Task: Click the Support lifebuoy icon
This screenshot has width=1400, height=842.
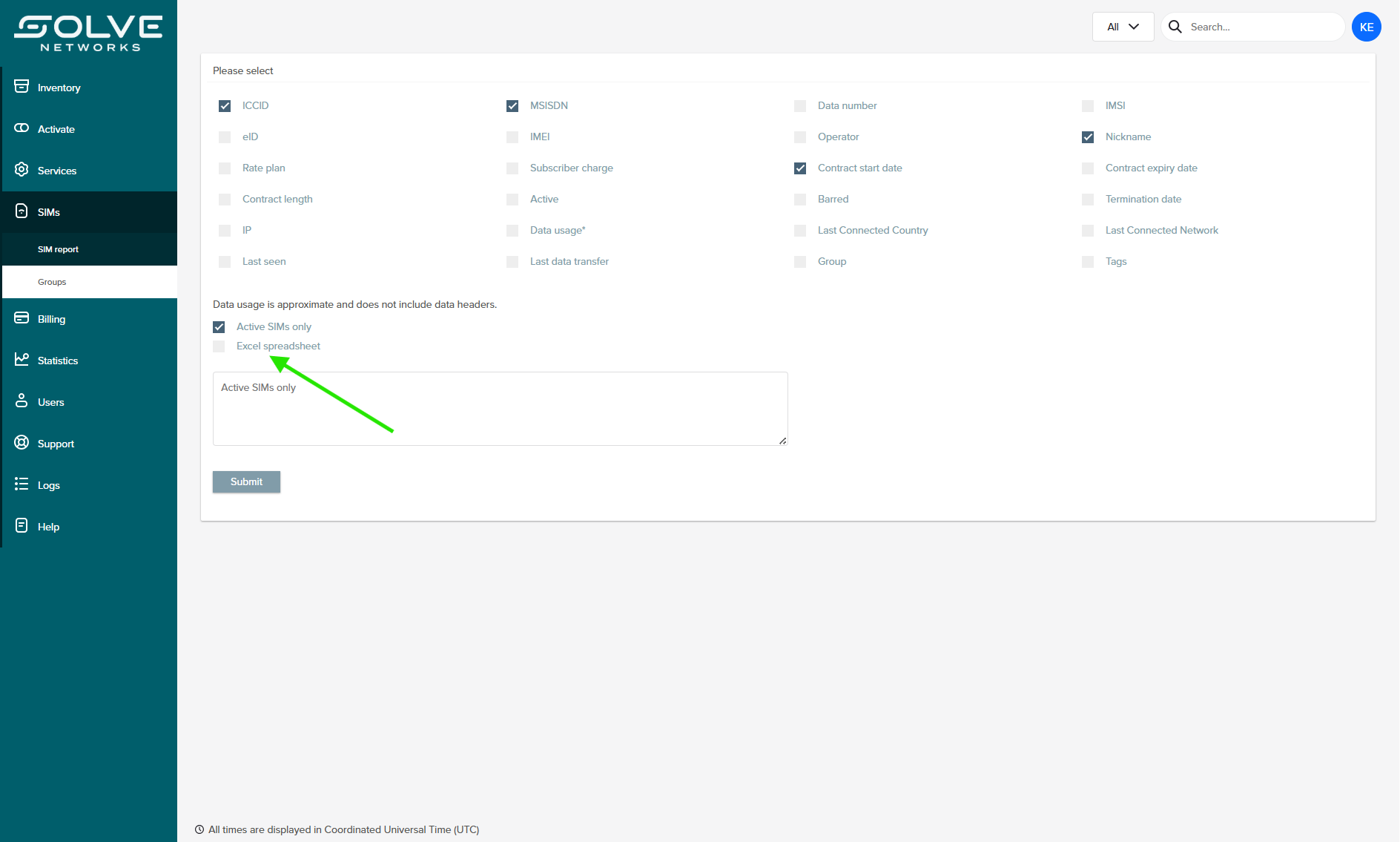Action: 22,443
